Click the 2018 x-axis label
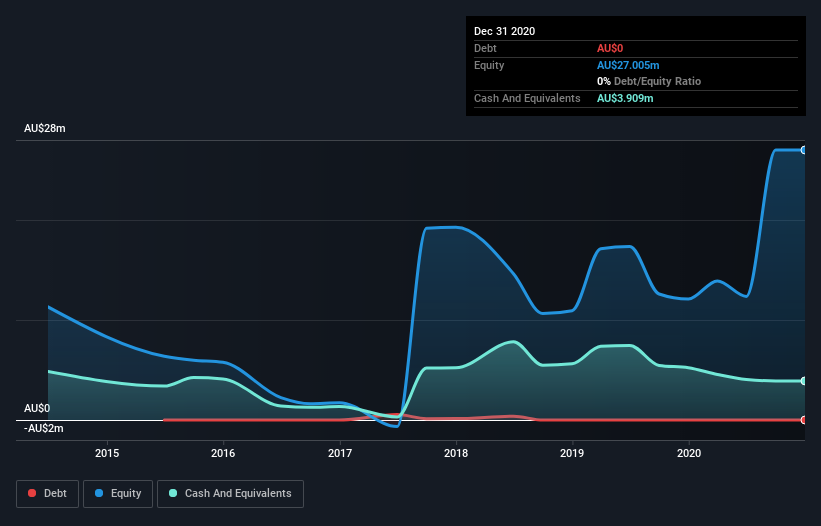Image resolution: width=821 pixels, height=526 pixels. pos(456,453)
